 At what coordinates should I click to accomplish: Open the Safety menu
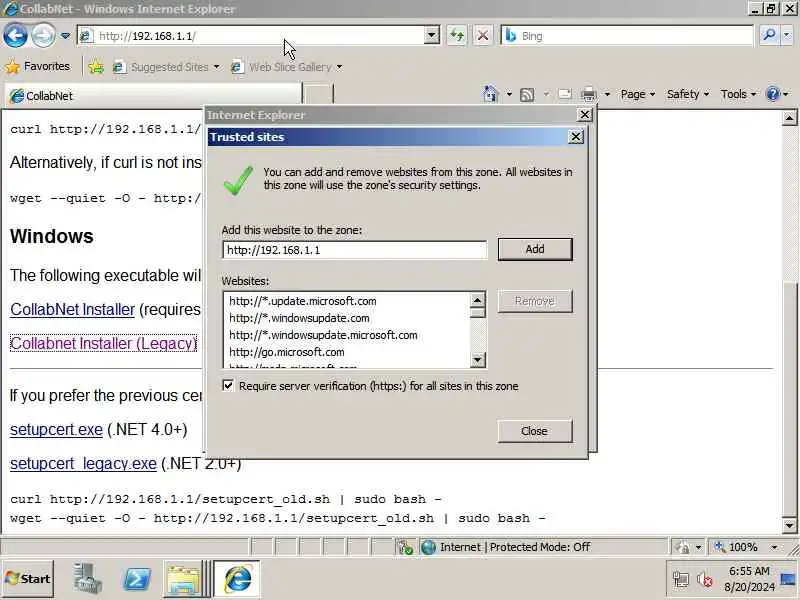pyautogui.click(x=688, y=94)
